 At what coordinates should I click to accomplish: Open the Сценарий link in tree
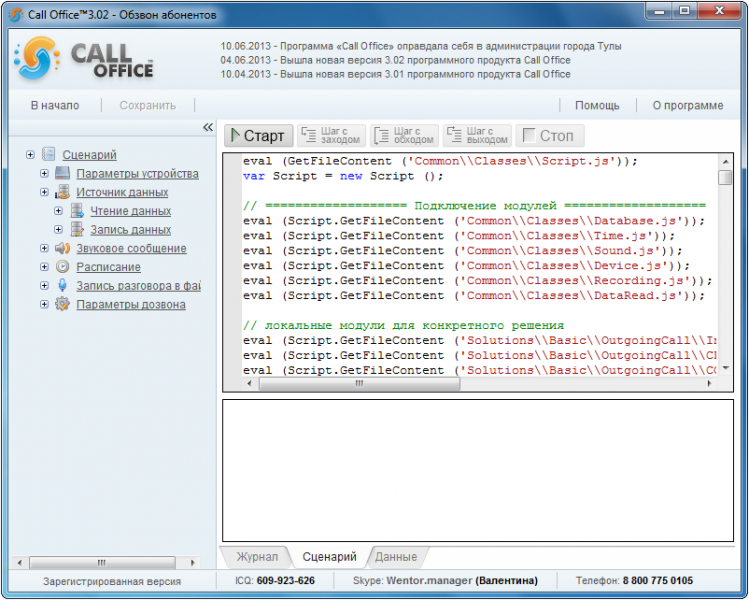[89, 155]
